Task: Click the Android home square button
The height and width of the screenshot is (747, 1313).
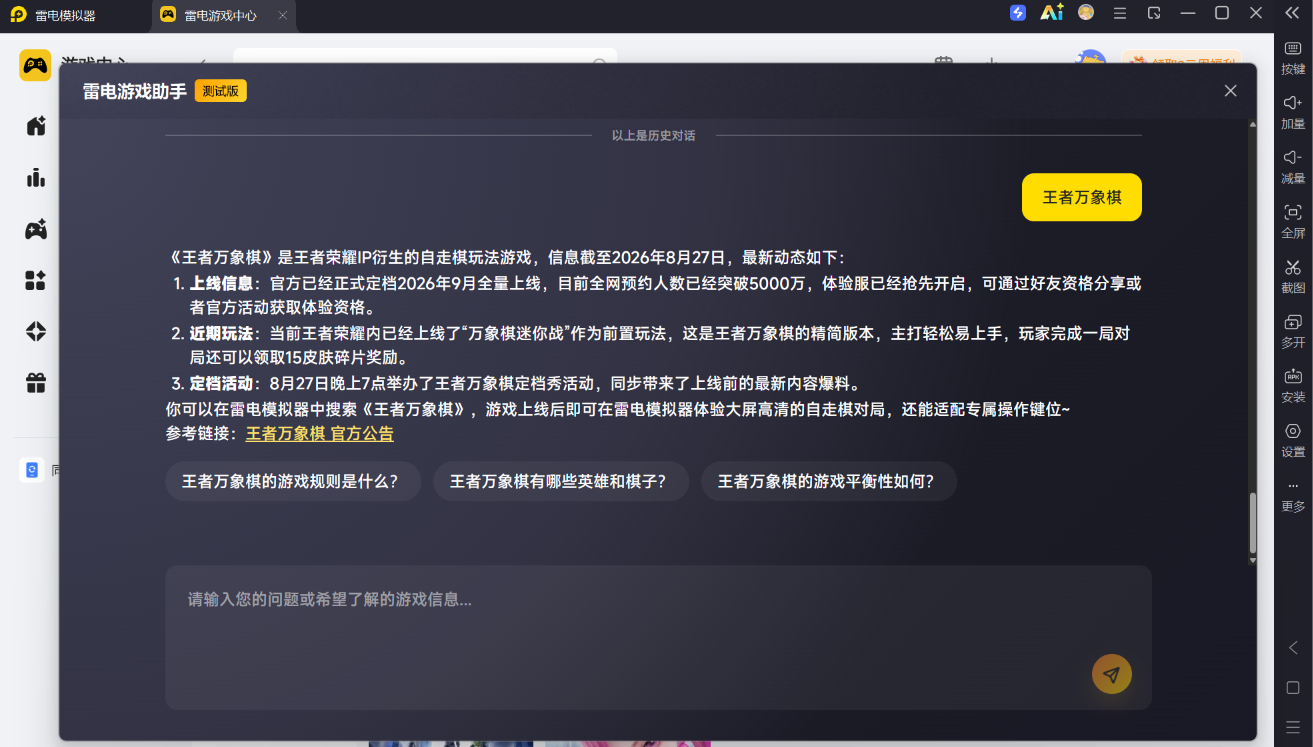Action: point(1293,688)
